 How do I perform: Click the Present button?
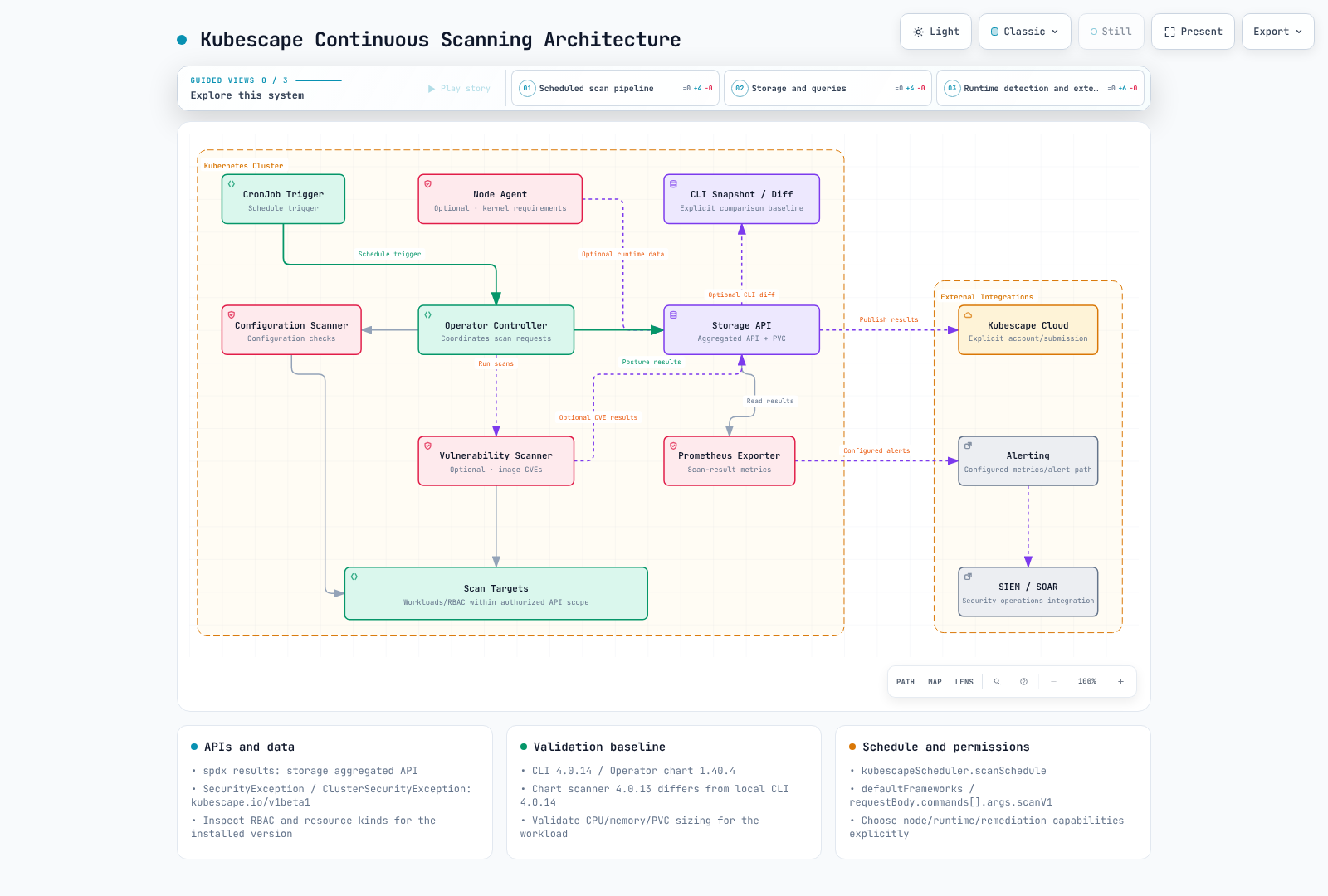pyautogui.click(x=1193, y=32)
